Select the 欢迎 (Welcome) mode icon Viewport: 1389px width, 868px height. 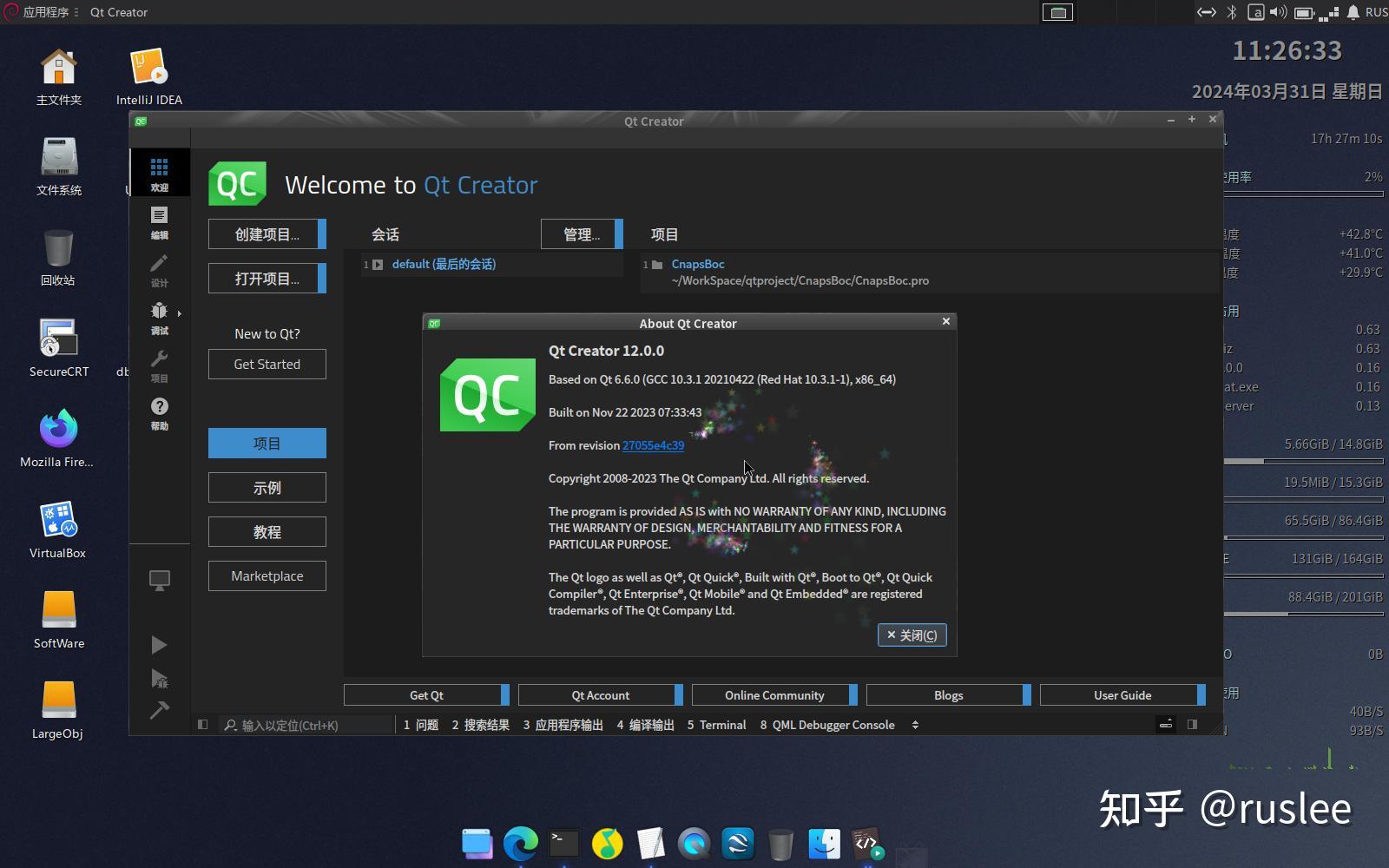(159, 172)
